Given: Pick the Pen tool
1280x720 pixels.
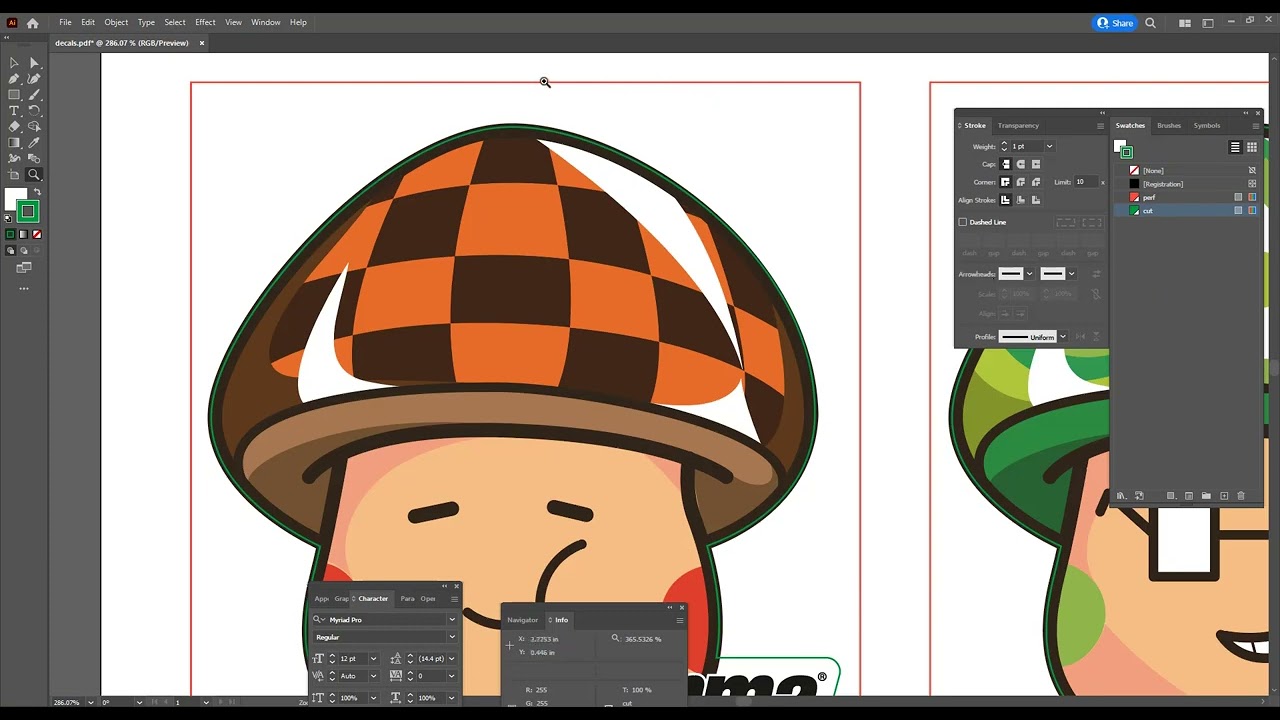Looking at the screenshot, I should [14, 79].
